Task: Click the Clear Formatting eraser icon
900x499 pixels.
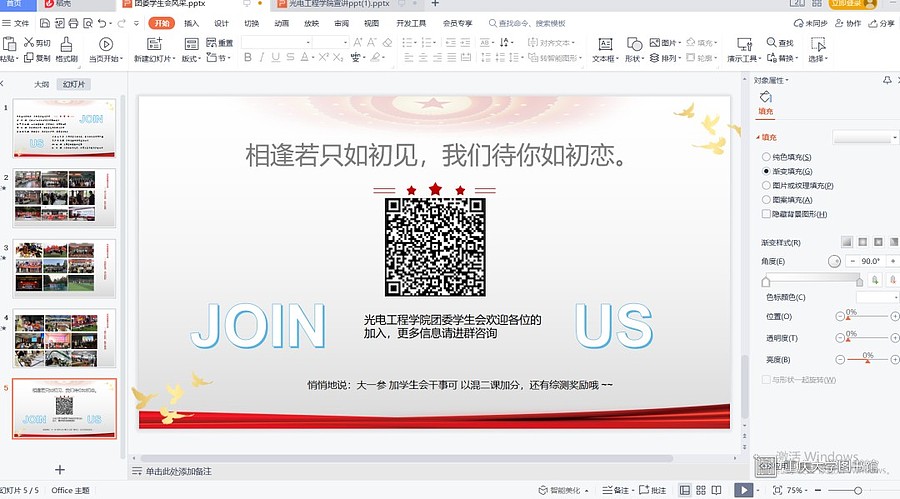Action: coord(387,42)
